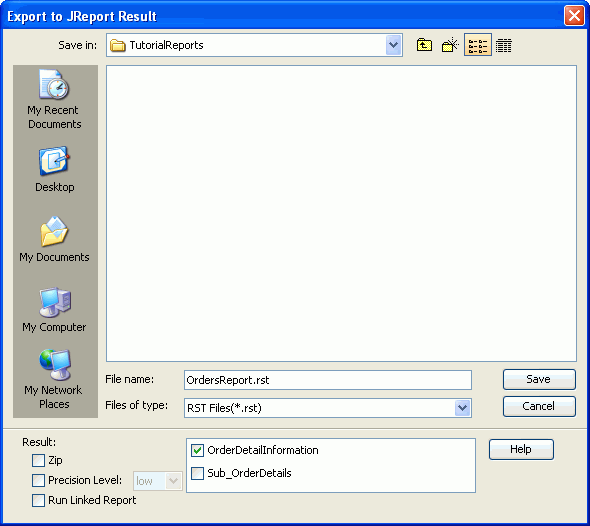The height and width of the screenshot is (526, 590).
Task: Check the Run Linked Report option
Action: (38, 500)
